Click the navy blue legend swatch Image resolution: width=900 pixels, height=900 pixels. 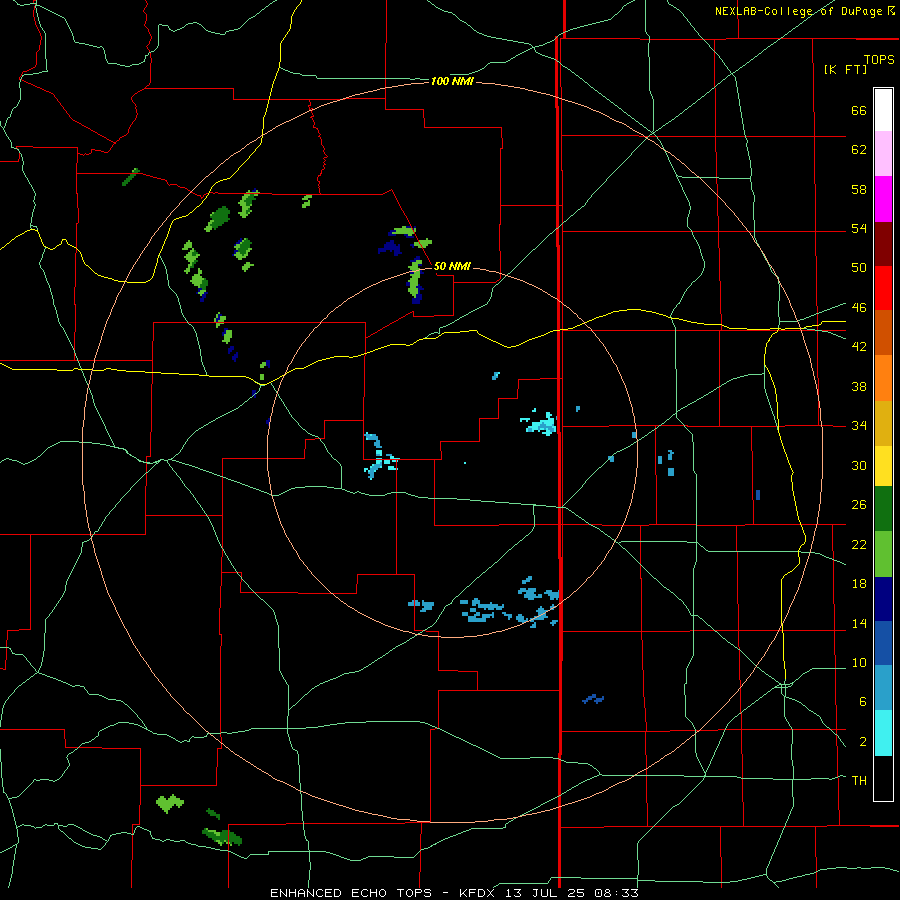(x=883, y=599)
